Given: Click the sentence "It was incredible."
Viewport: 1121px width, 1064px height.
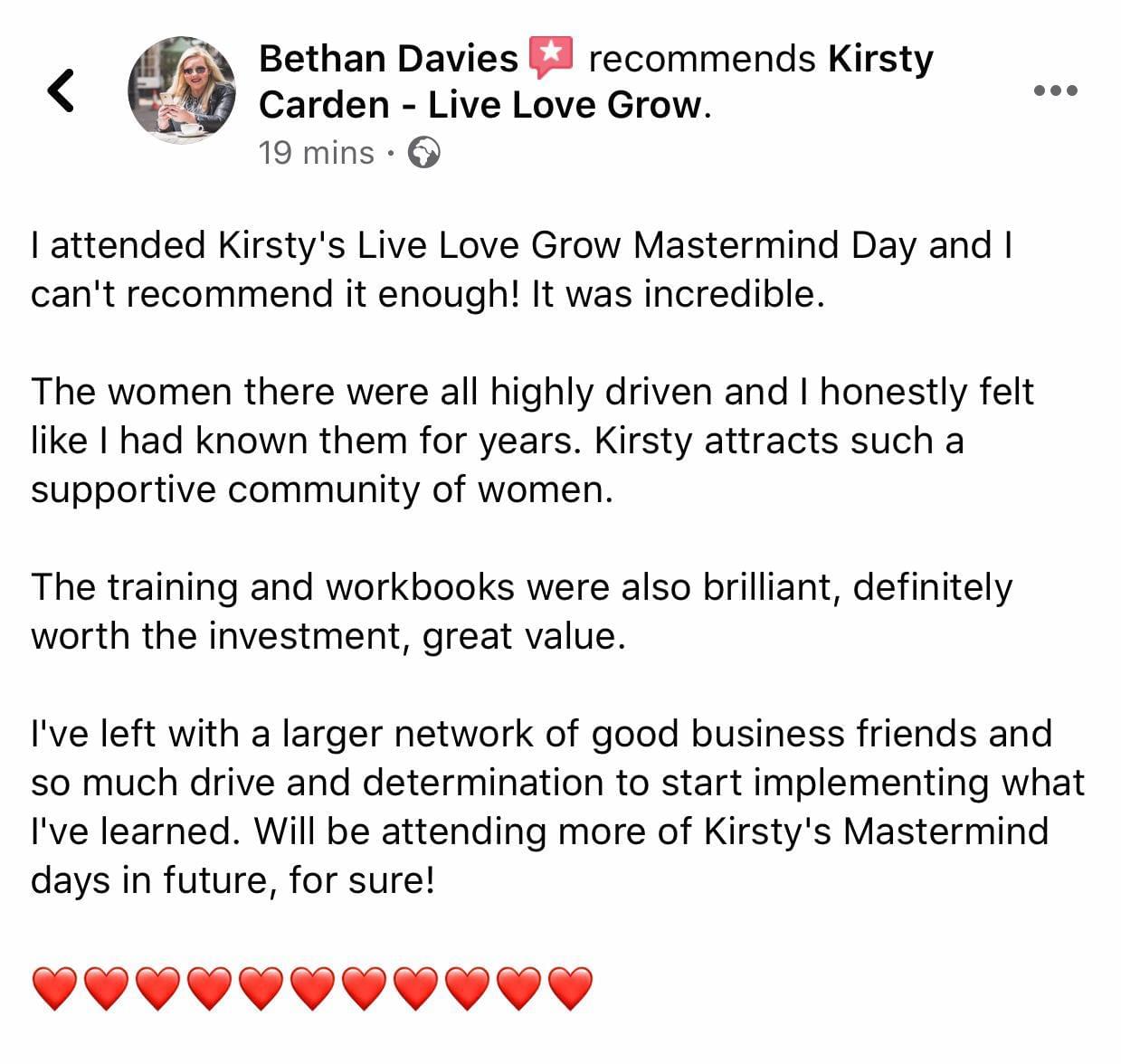Looking at the screenshot, I should (678, 295).
